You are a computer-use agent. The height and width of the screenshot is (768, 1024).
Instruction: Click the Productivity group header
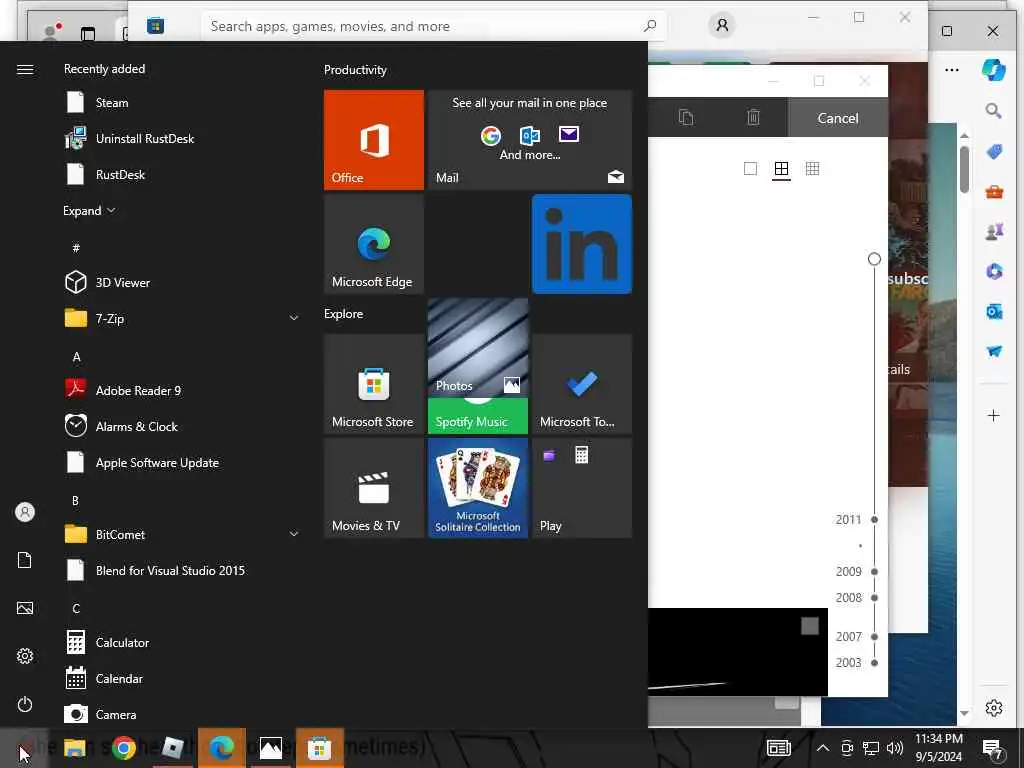point(355,70)
